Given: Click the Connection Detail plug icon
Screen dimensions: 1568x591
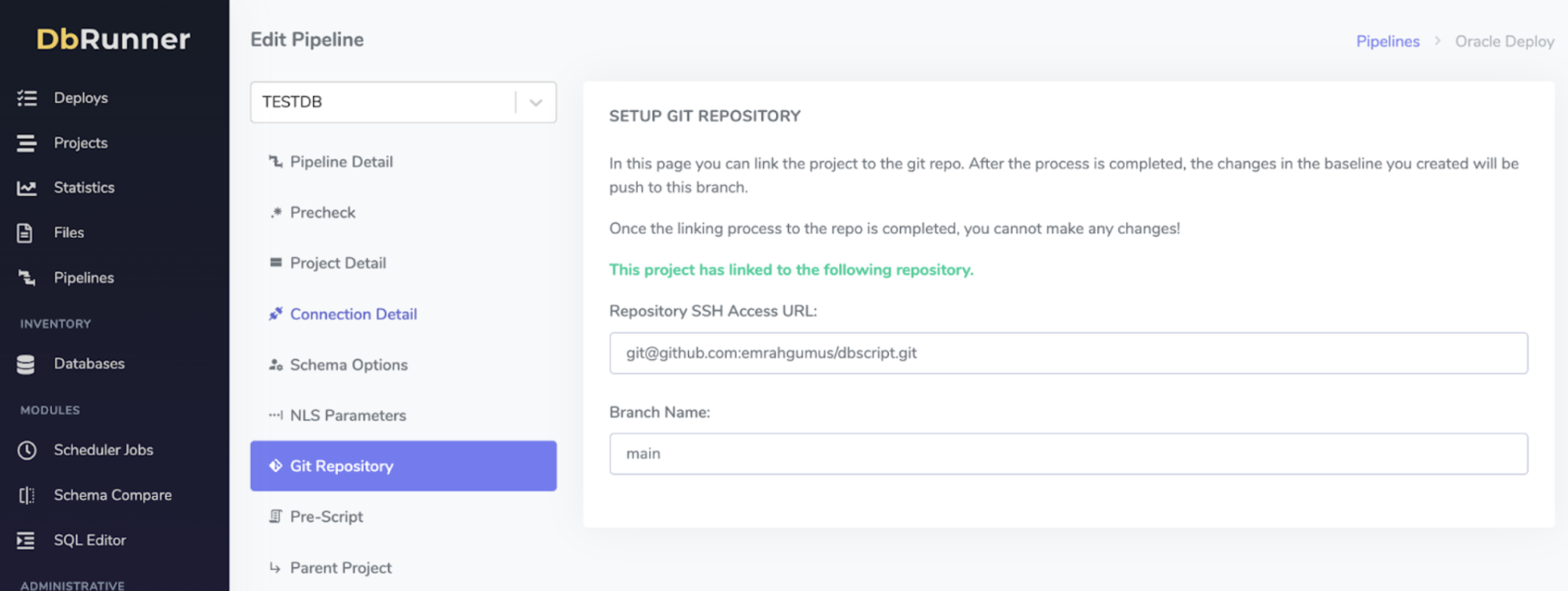Looking at the screenshot, I should (276, 314).
